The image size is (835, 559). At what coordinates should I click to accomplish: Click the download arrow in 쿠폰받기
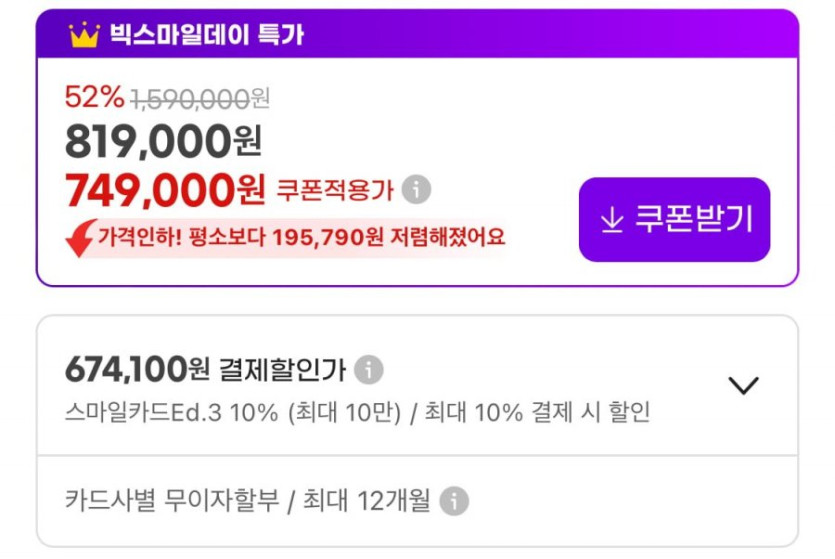point(611,219)
